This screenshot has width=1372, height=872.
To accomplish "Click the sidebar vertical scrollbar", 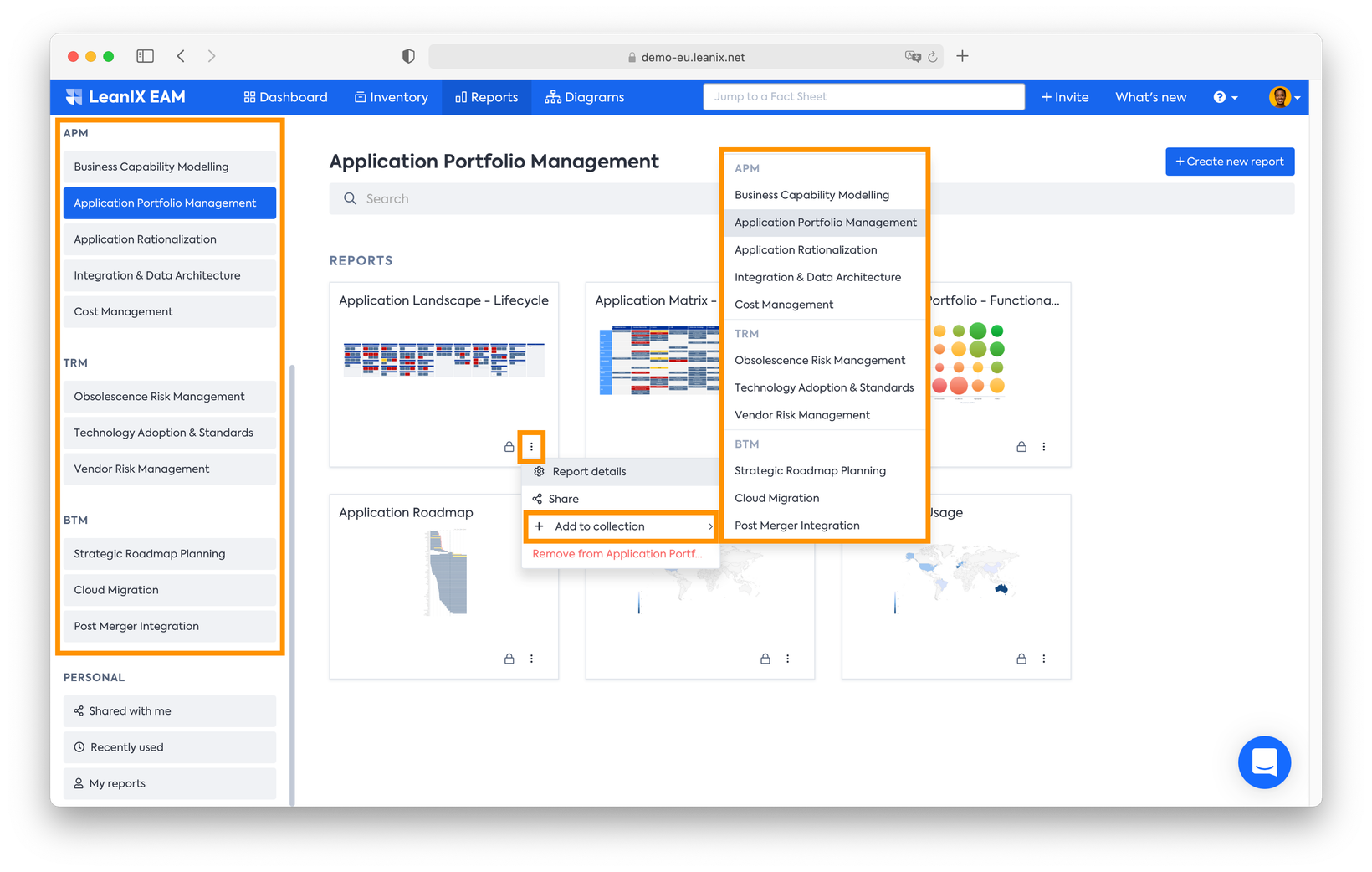I will [292, 584].
